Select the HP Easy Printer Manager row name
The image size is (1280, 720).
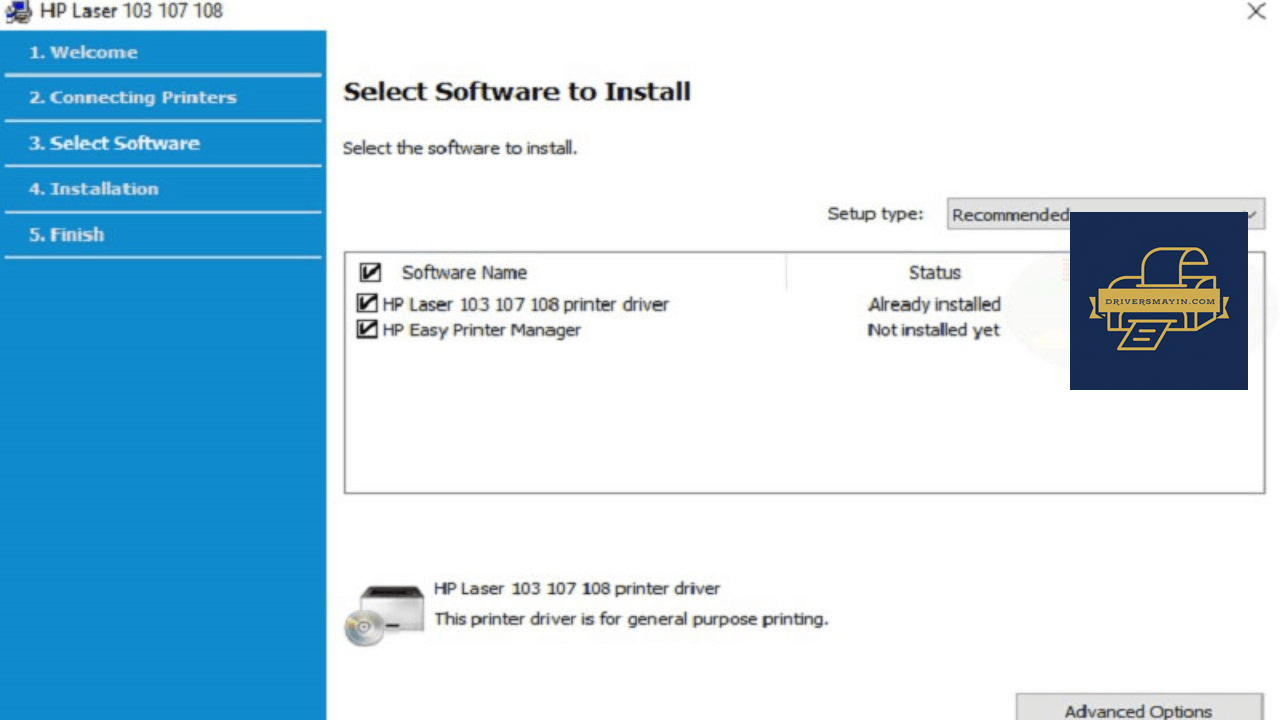click(x=481, y=330)
